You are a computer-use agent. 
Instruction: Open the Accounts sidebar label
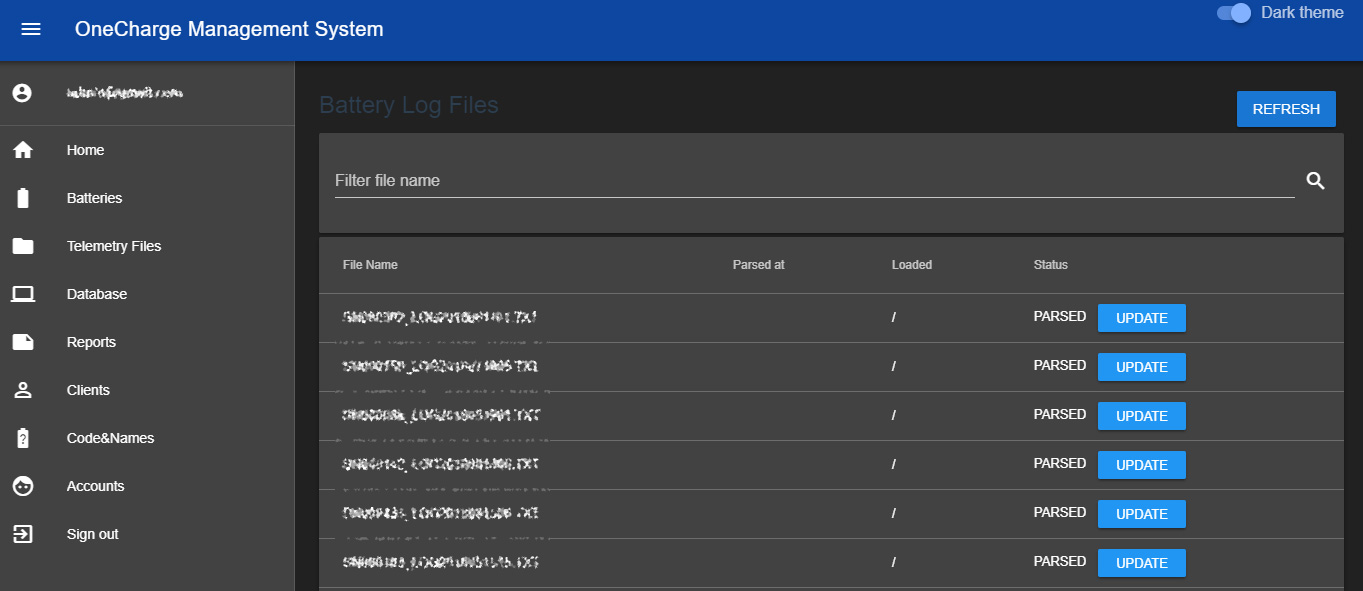(x=96, y=486)
